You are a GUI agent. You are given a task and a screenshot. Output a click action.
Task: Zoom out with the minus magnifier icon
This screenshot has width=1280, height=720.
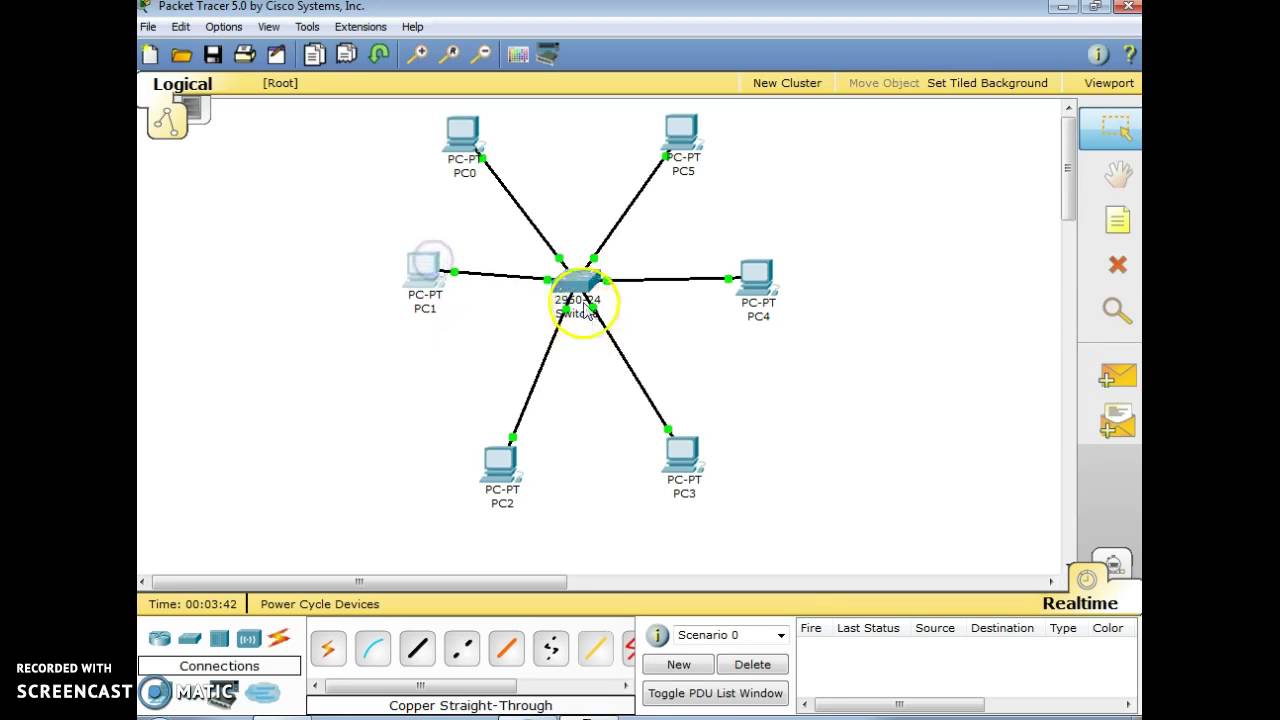[481, 55]
